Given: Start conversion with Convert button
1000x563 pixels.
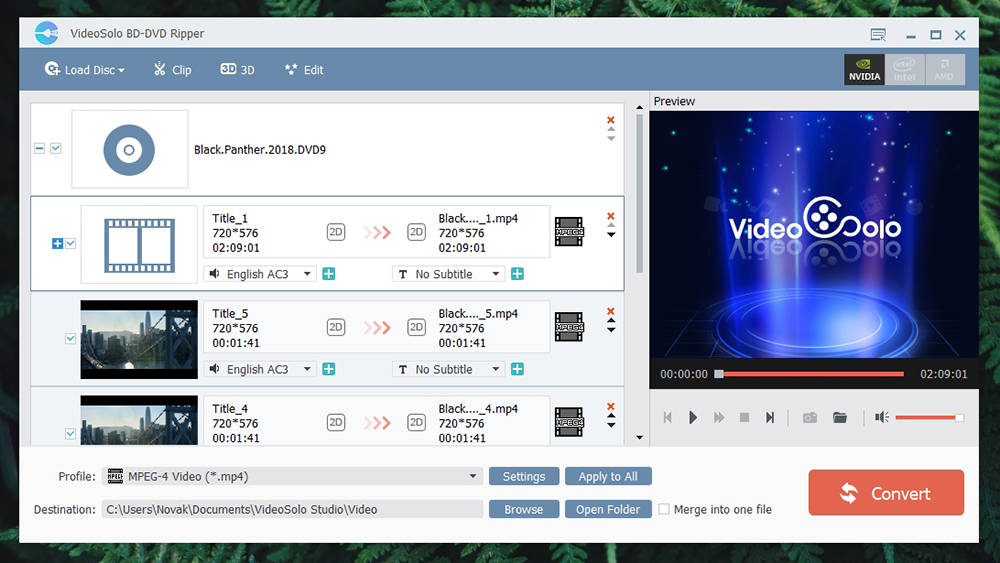Looking at the screenshot, I should pos(886,492).
